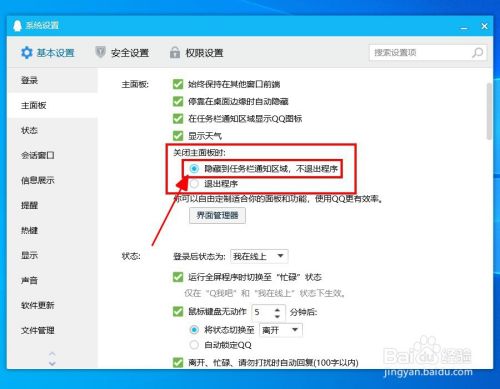Click the minutes field showing 5
This screenshot has width=500, height=389.
262,312
